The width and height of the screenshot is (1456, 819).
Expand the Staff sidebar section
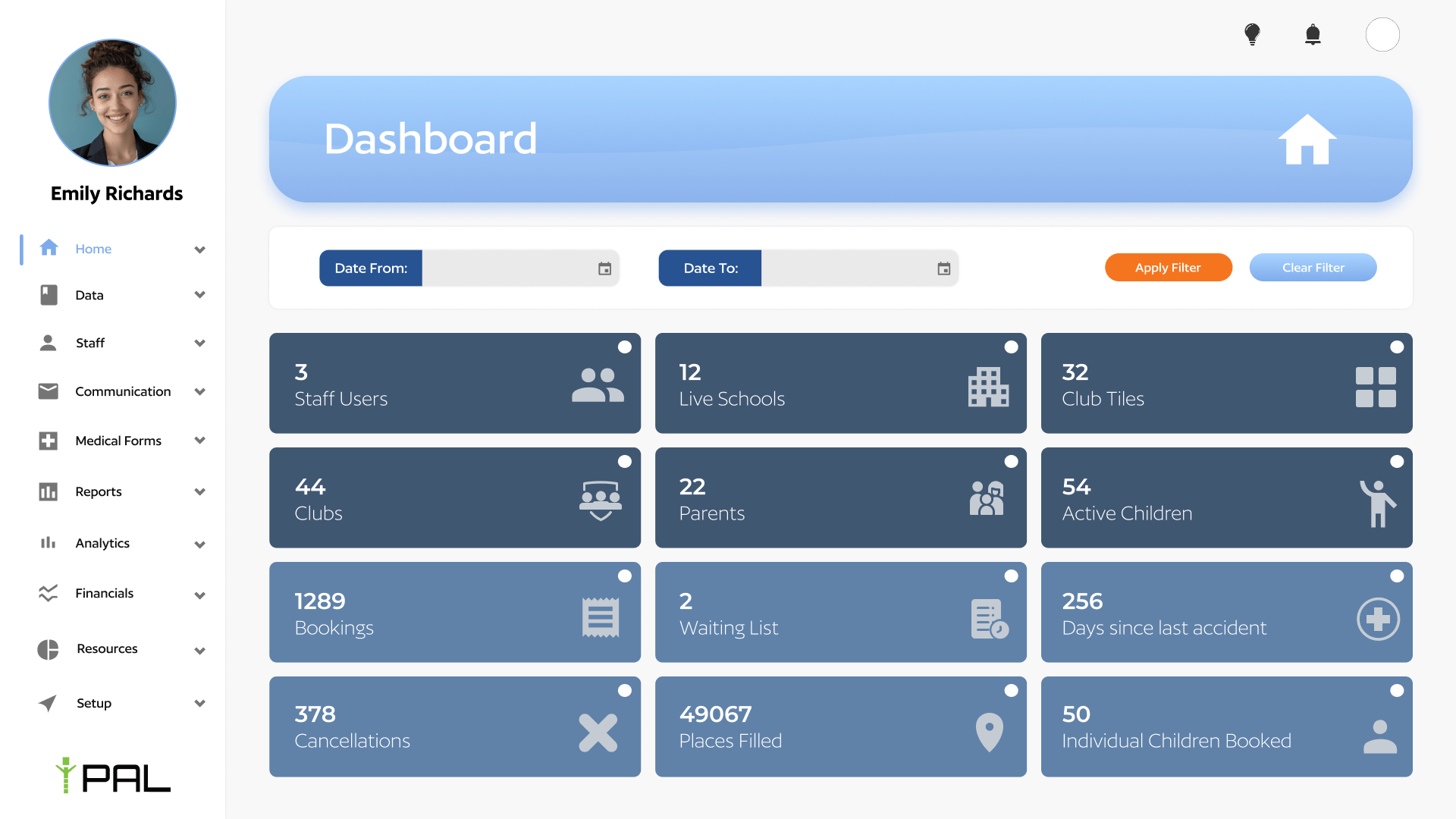pos(199,343)
